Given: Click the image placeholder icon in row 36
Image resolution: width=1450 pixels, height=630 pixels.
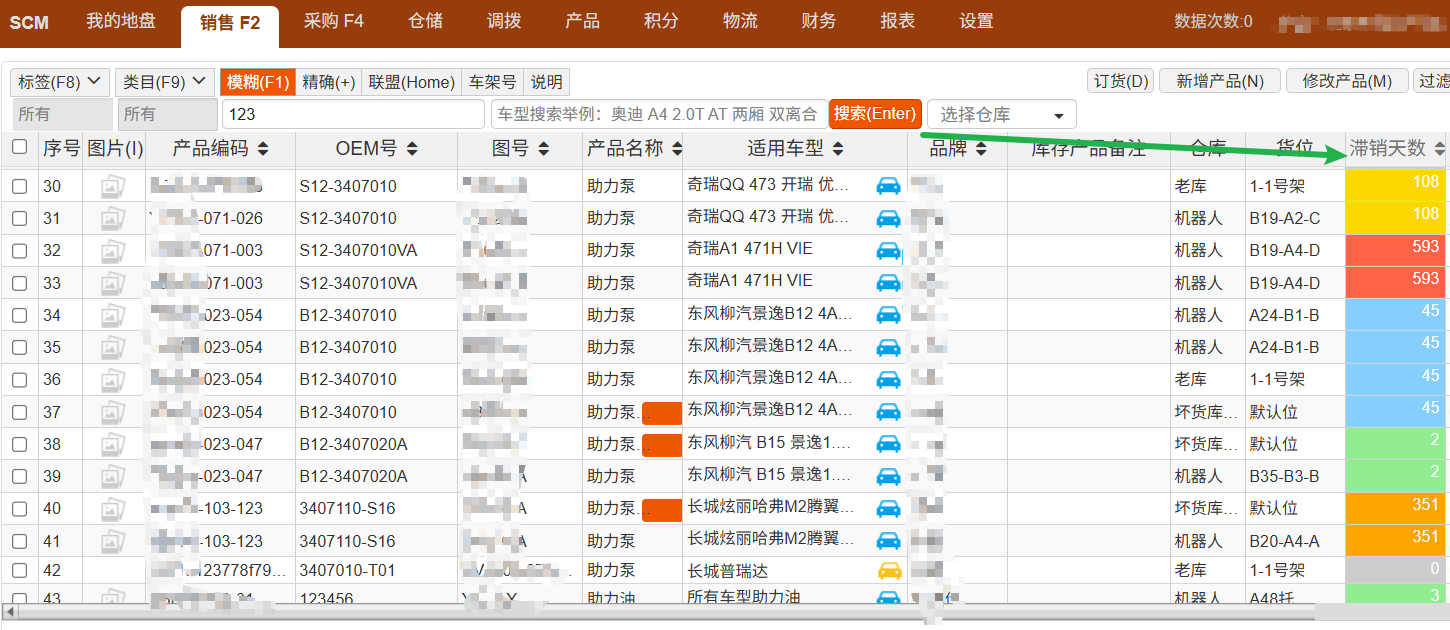Looking at the screenshot, I should (x=113, y=379).
